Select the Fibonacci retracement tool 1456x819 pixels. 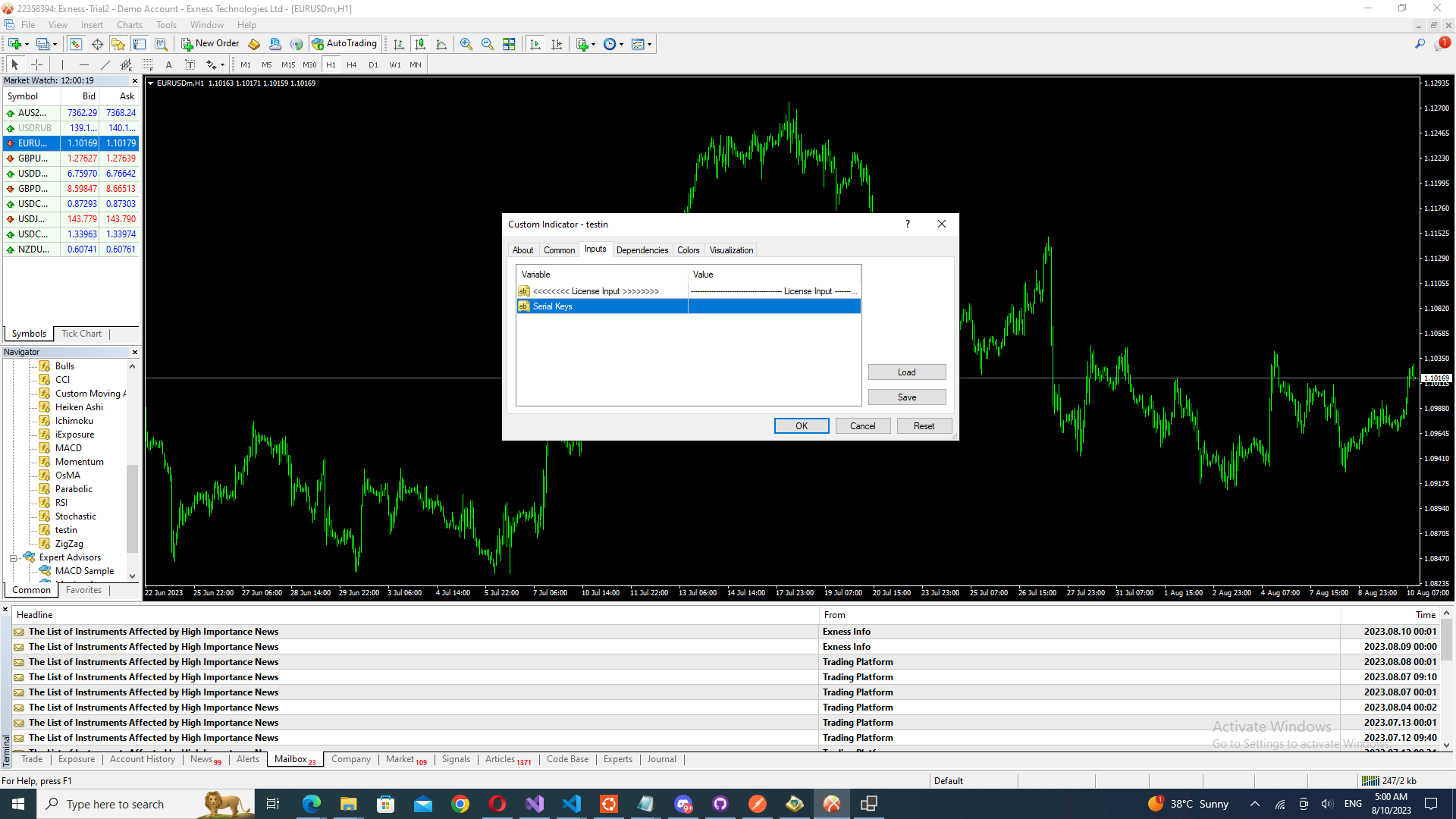click(148, 65)
